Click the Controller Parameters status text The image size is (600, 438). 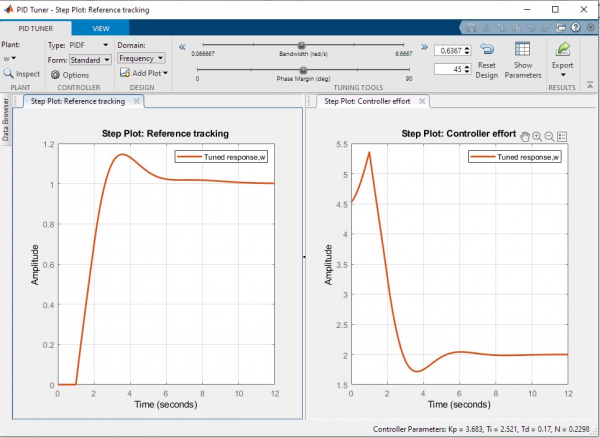[x=481, y=430]
